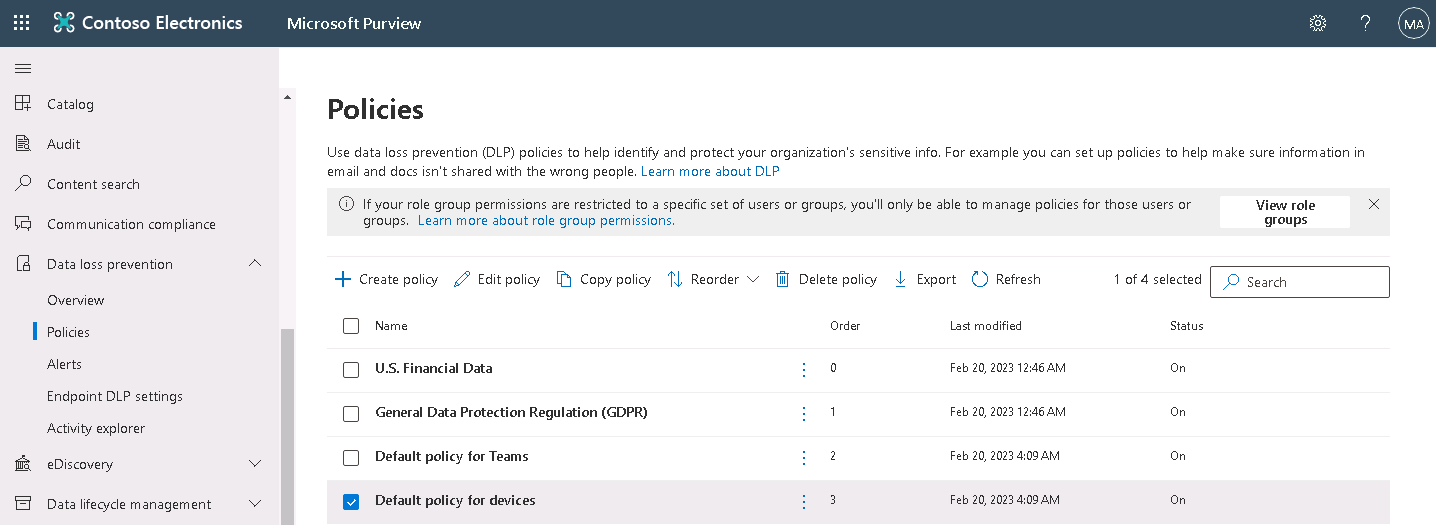The image size is (1436, 525).
Task: Open the U.S. Financial Data policy
Action: 434,368
